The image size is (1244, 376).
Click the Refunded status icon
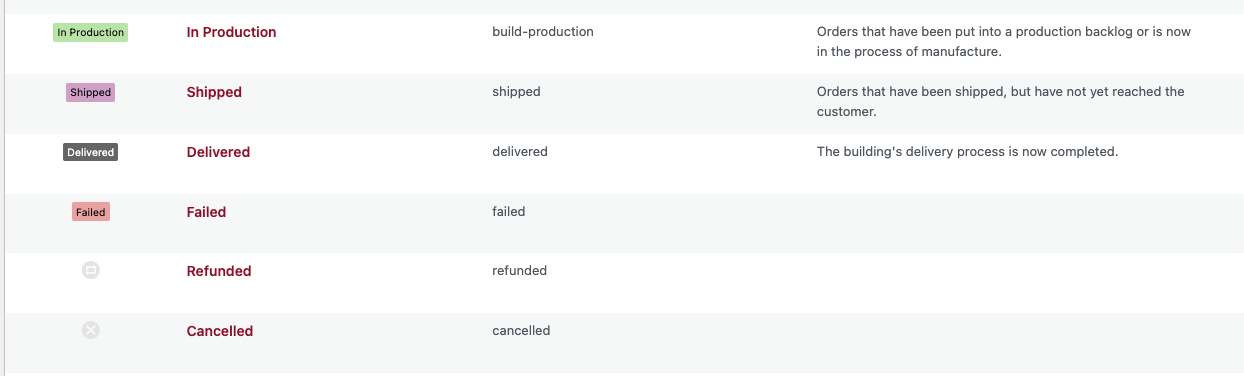[90, 270]
